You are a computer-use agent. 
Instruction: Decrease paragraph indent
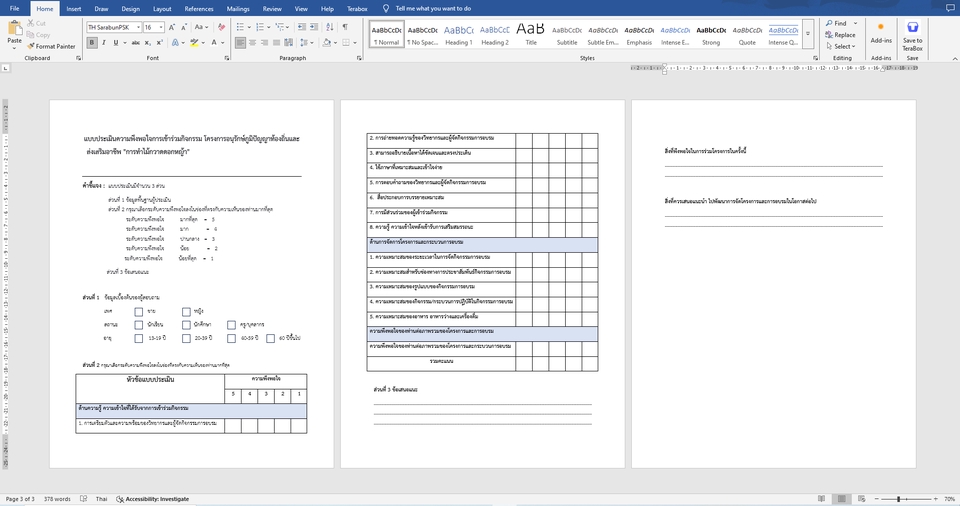301,27
